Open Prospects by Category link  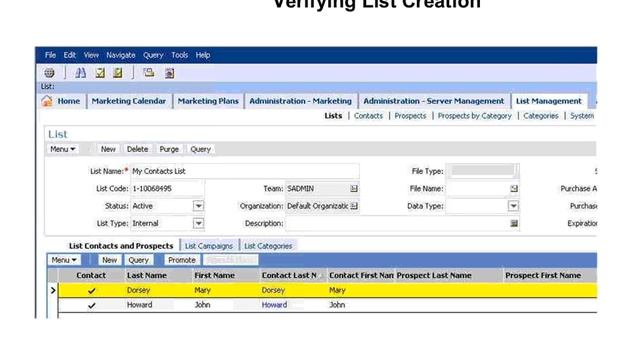coord(474,116)
